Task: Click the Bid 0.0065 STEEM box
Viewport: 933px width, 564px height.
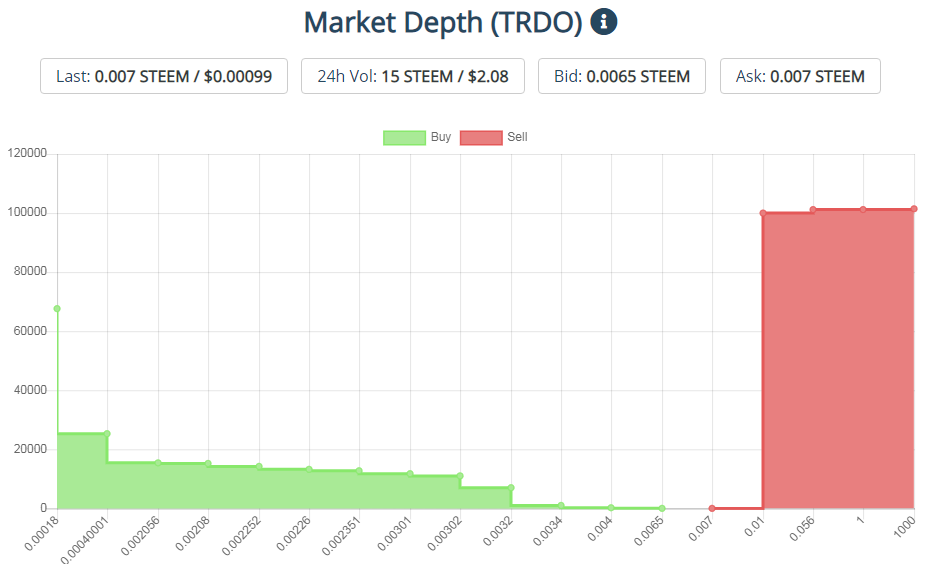Action: 622,76
